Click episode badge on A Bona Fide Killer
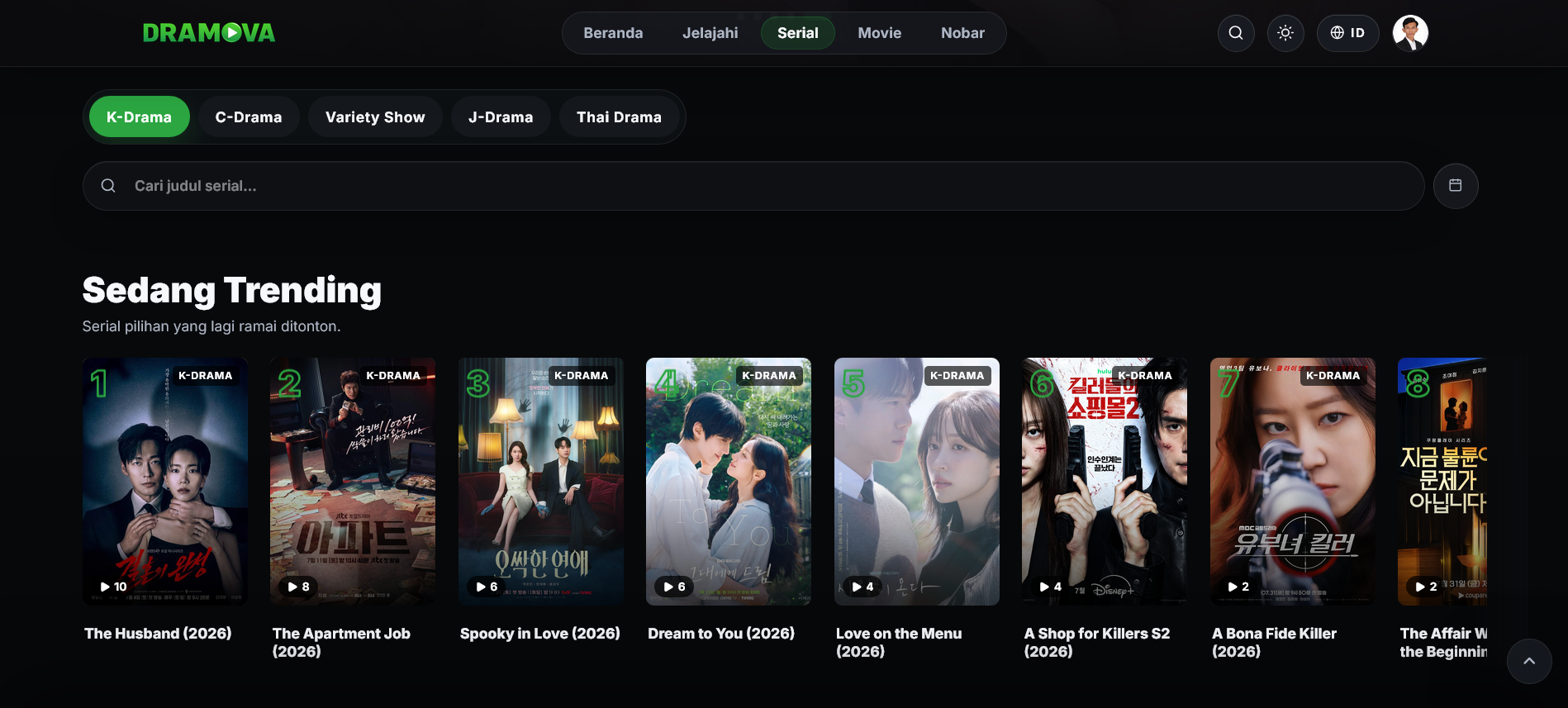The image size is (1568, 708). [x=1238, y=587]
